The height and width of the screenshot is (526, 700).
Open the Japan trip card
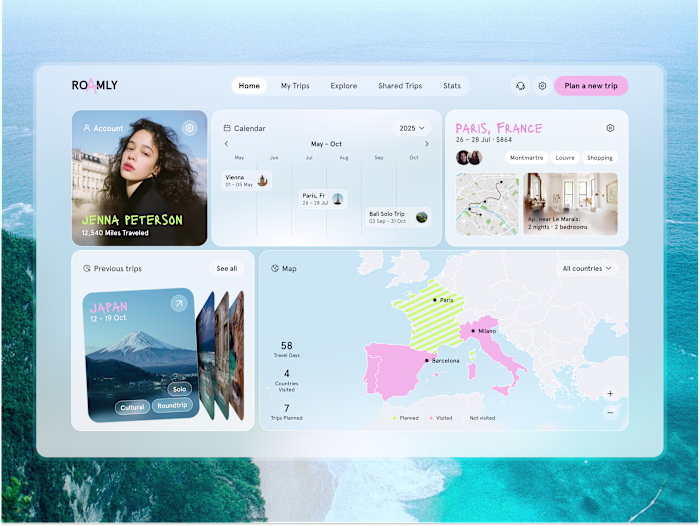pos(141,355)
